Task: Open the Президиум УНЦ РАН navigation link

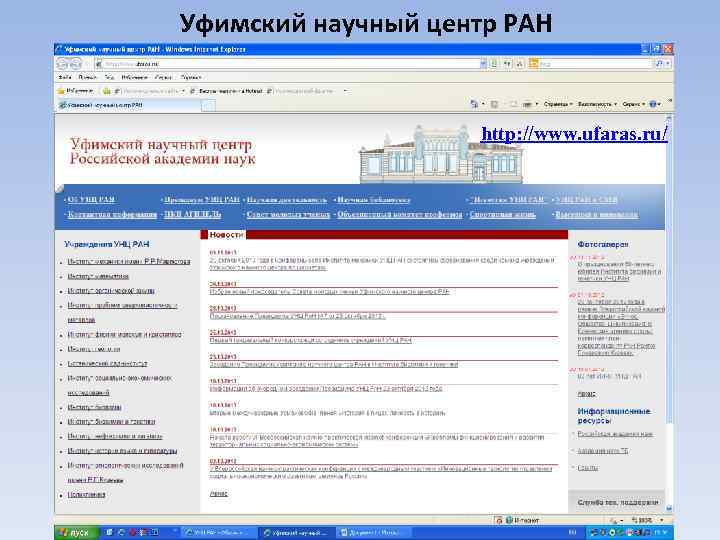Action: pyautogui.click(x=202, y=199)
